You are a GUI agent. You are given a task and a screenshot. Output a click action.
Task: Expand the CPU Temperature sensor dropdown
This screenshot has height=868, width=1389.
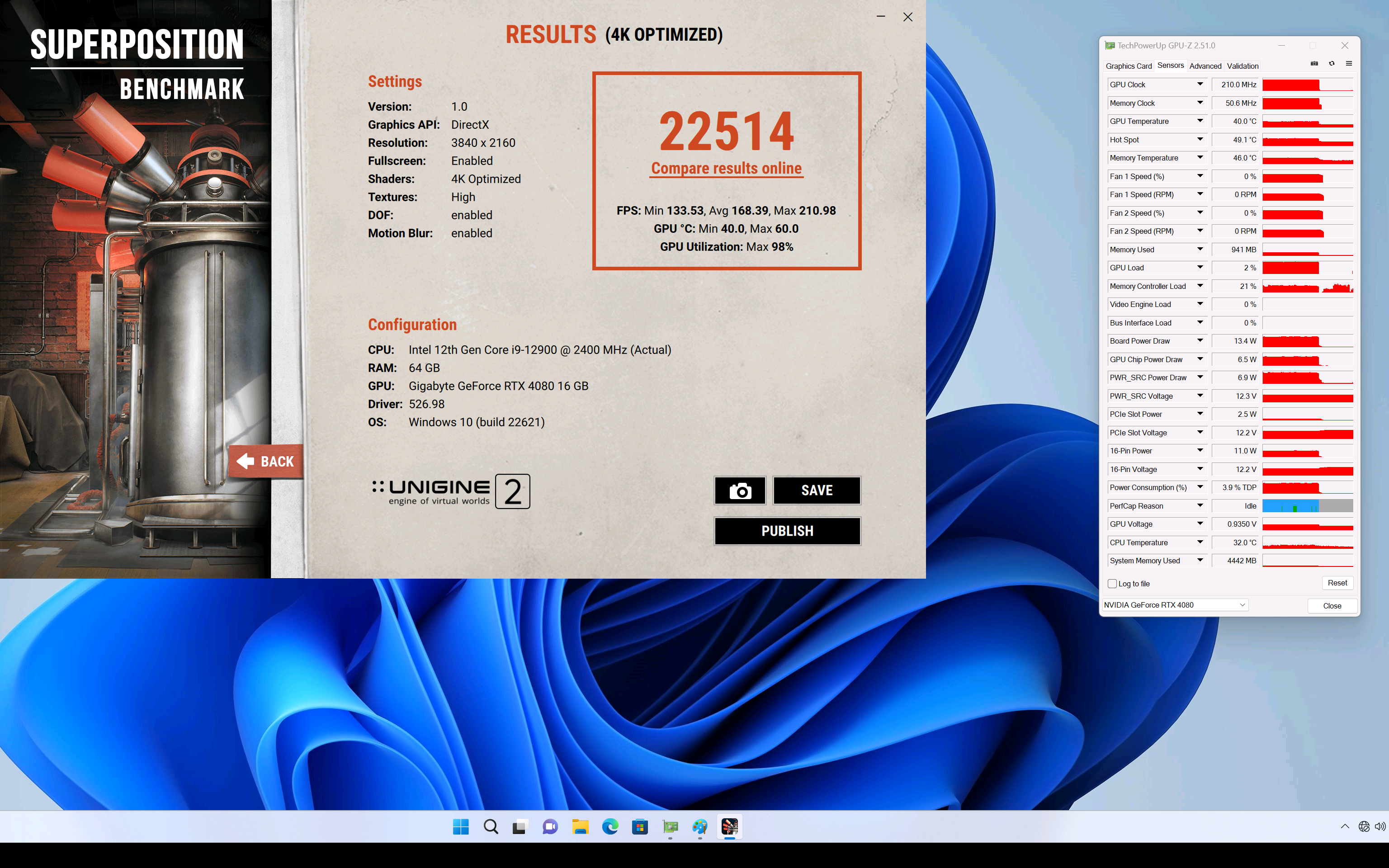coord(1200,542)
